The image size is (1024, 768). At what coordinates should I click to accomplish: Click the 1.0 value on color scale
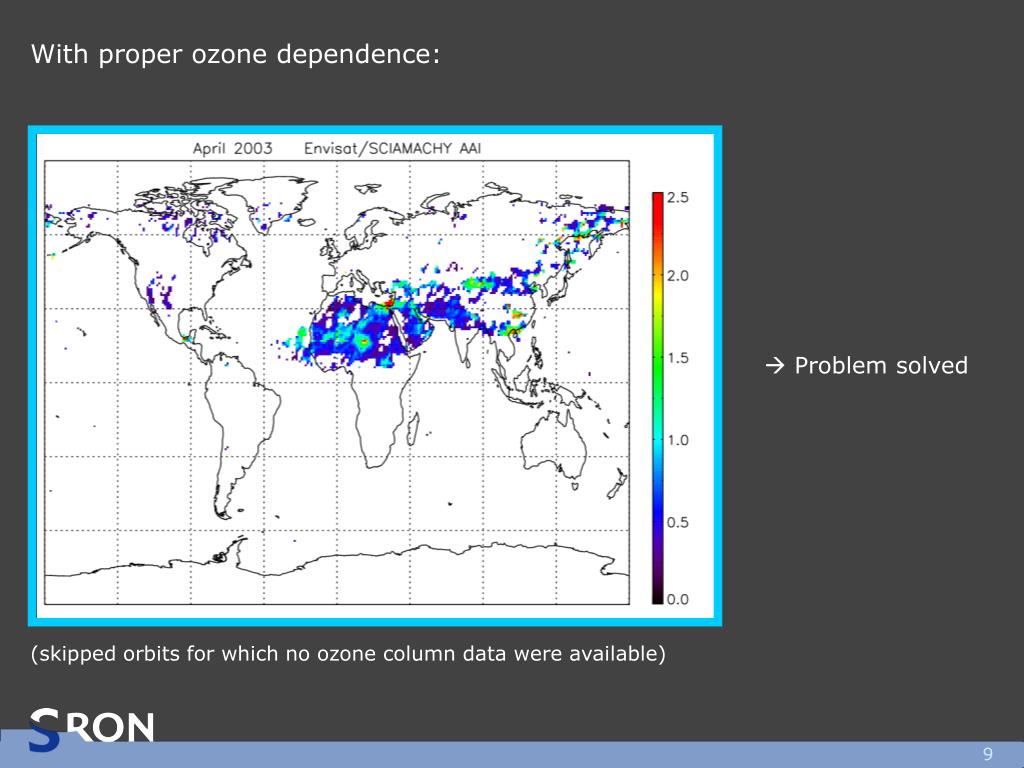[678, 440]
